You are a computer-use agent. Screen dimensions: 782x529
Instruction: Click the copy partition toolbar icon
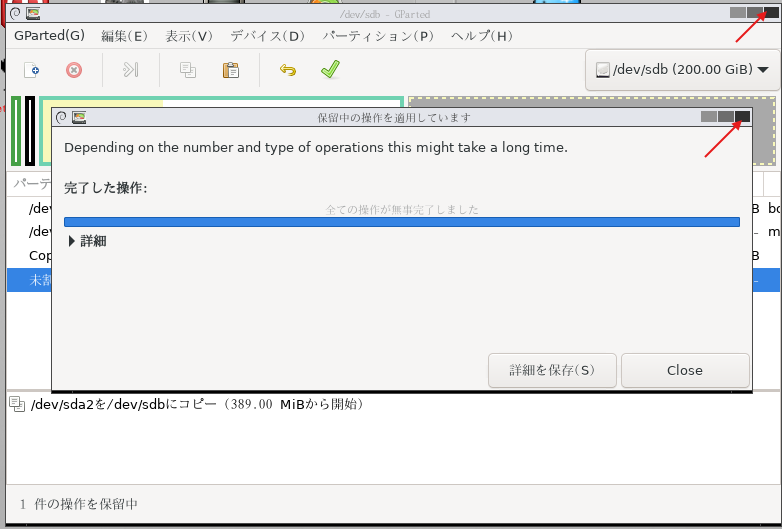coord(187,70)
